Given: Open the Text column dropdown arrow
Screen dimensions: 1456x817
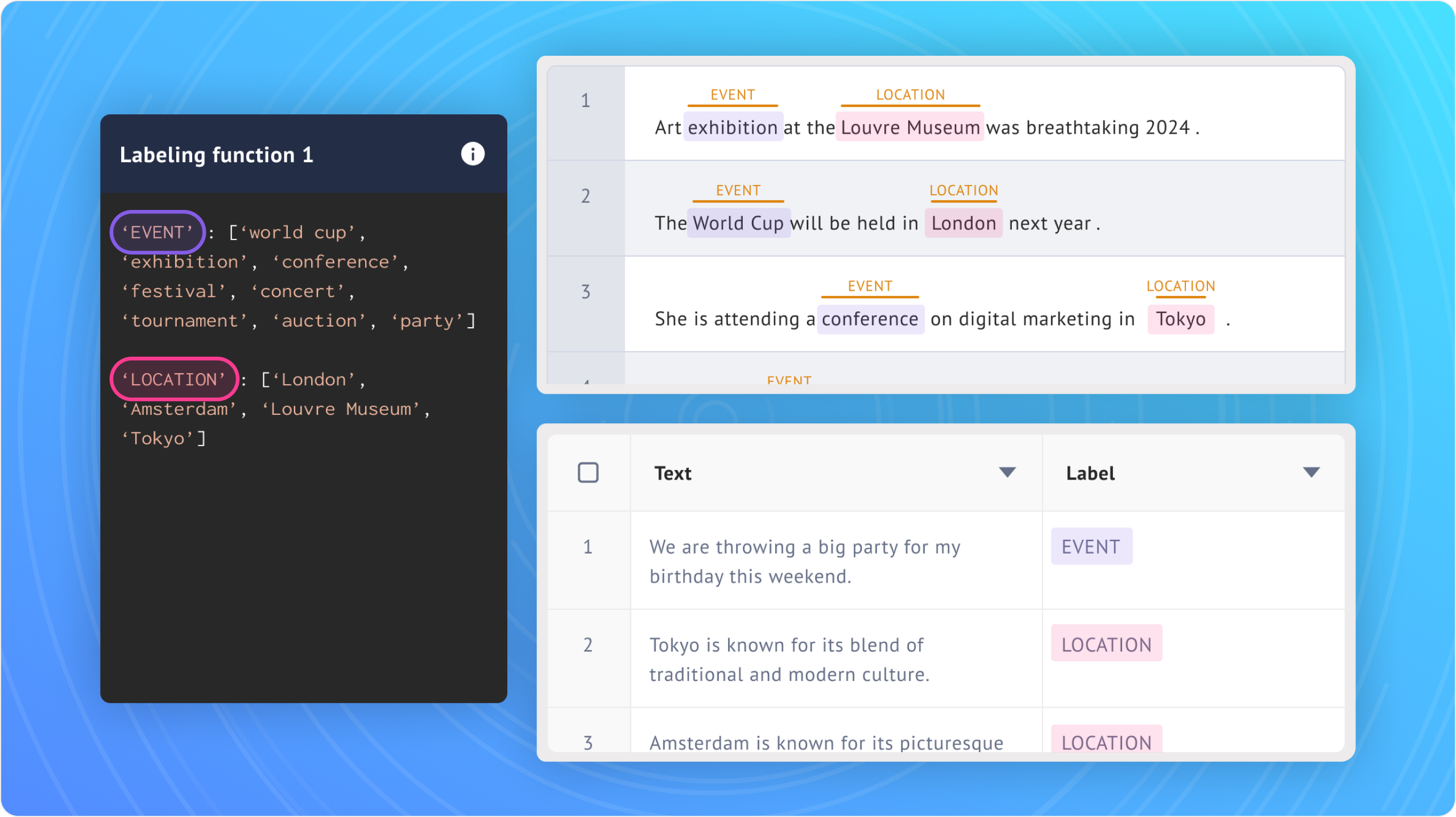Looking at the screenshot, I should (x=1007, y=472).
